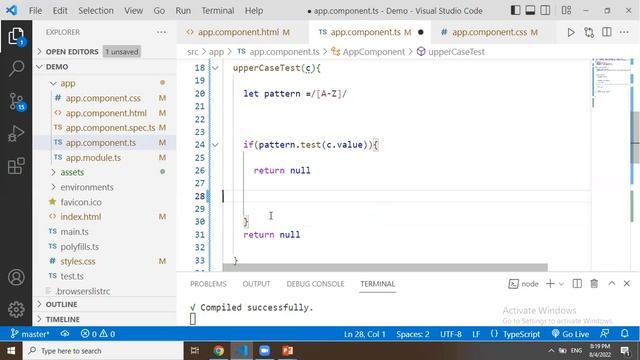The width and height of the screenshot is (640, 360).
Task: Expand the OPEN EDITORS section
Action: pyautogui.click(x=104, y=52)
